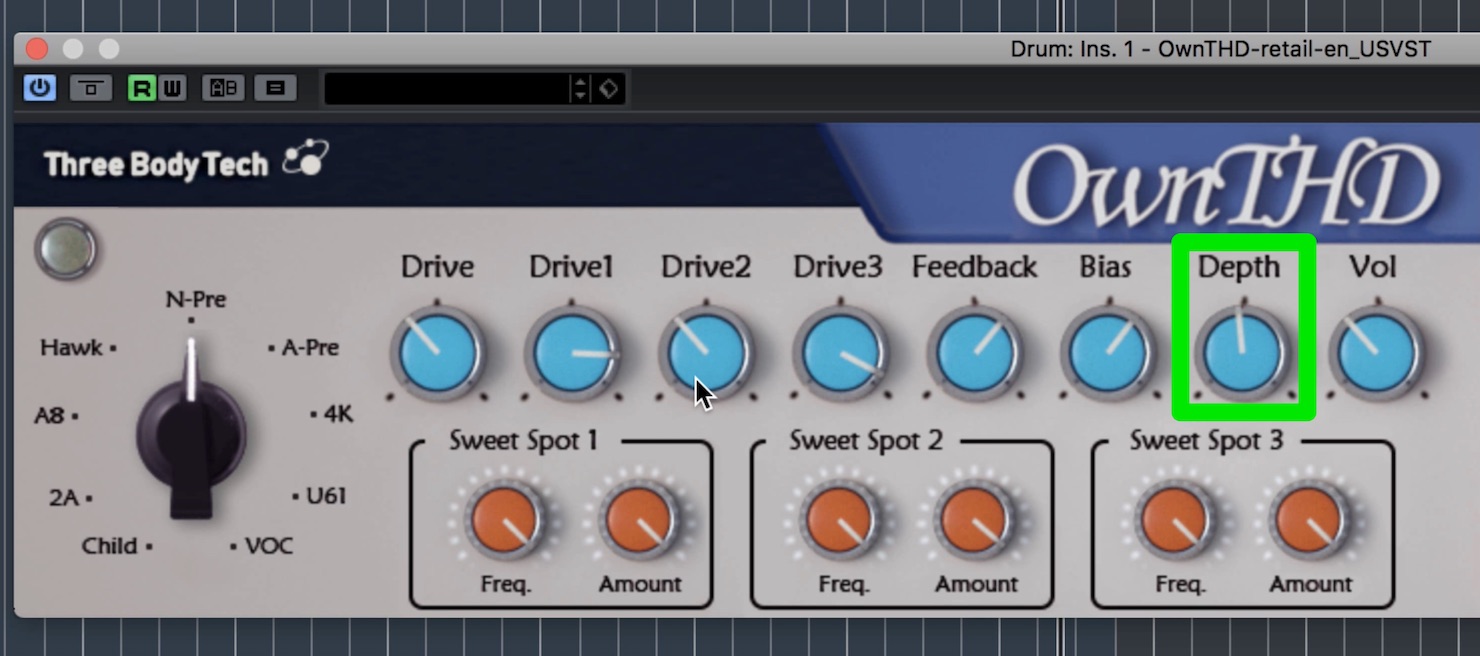Click the Sweet Spot 2 label

click(x=866, y=440)
